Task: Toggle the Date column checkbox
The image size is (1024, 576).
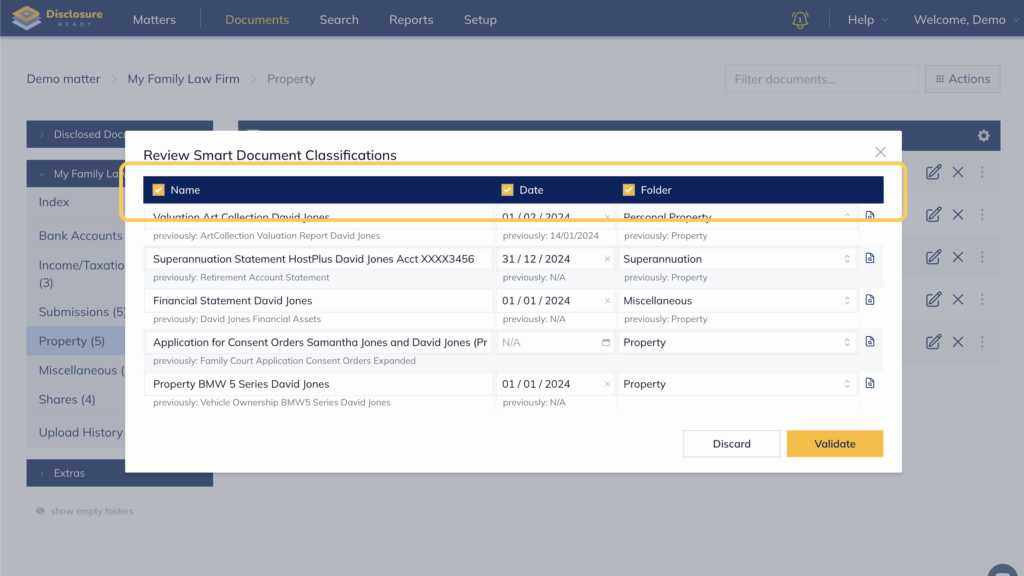Action: pos(507,190)
